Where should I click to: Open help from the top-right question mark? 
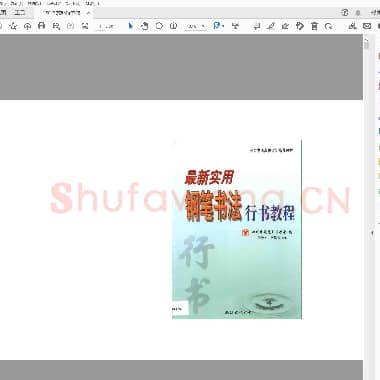point(345,13)
